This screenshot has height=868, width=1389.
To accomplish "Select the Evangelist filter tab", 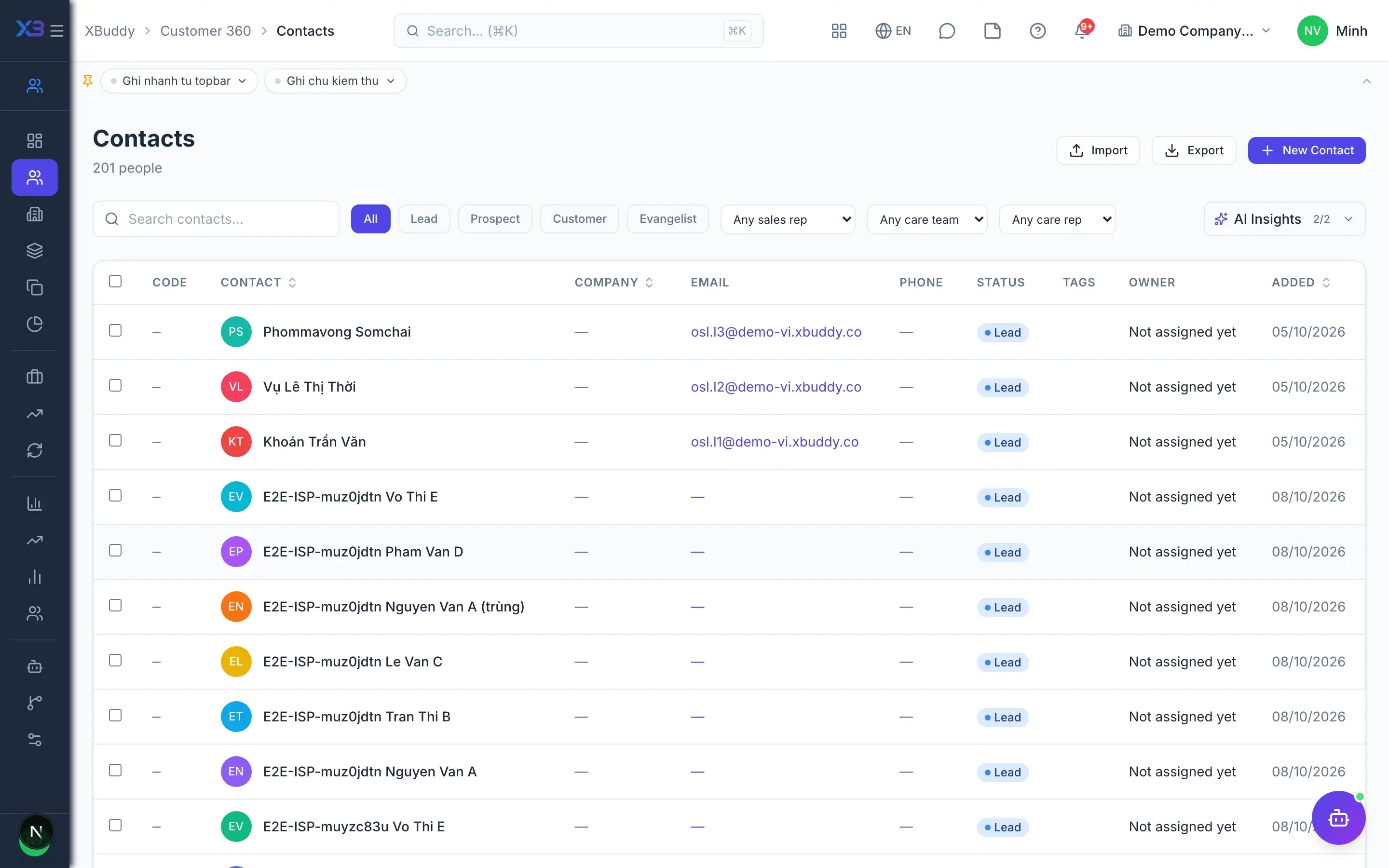I will [x=667, y=219].
